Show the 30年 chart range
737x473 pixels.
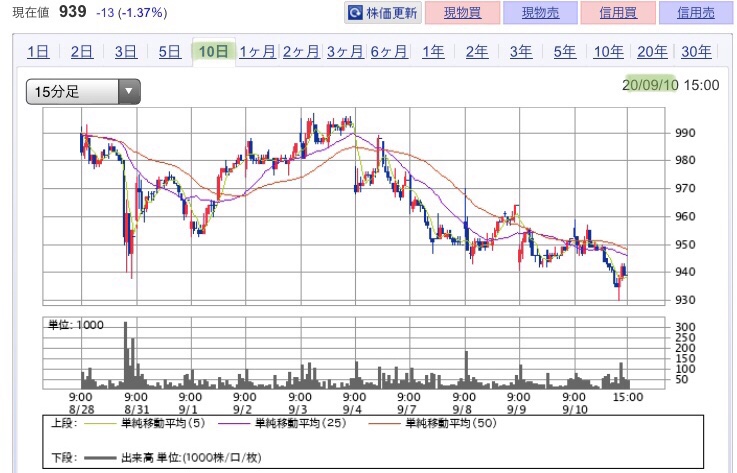[x=696, y=51]
